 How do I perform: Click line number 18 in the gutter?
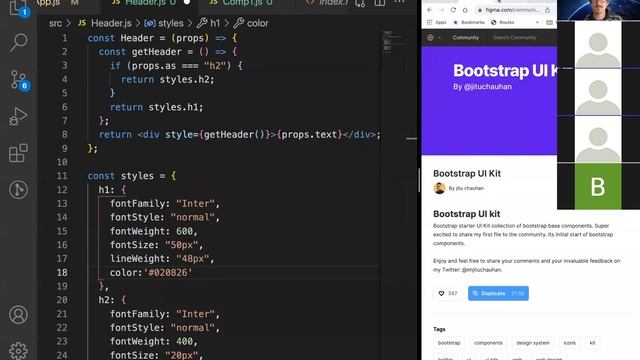pyautogui.click(x=62, y=273)
